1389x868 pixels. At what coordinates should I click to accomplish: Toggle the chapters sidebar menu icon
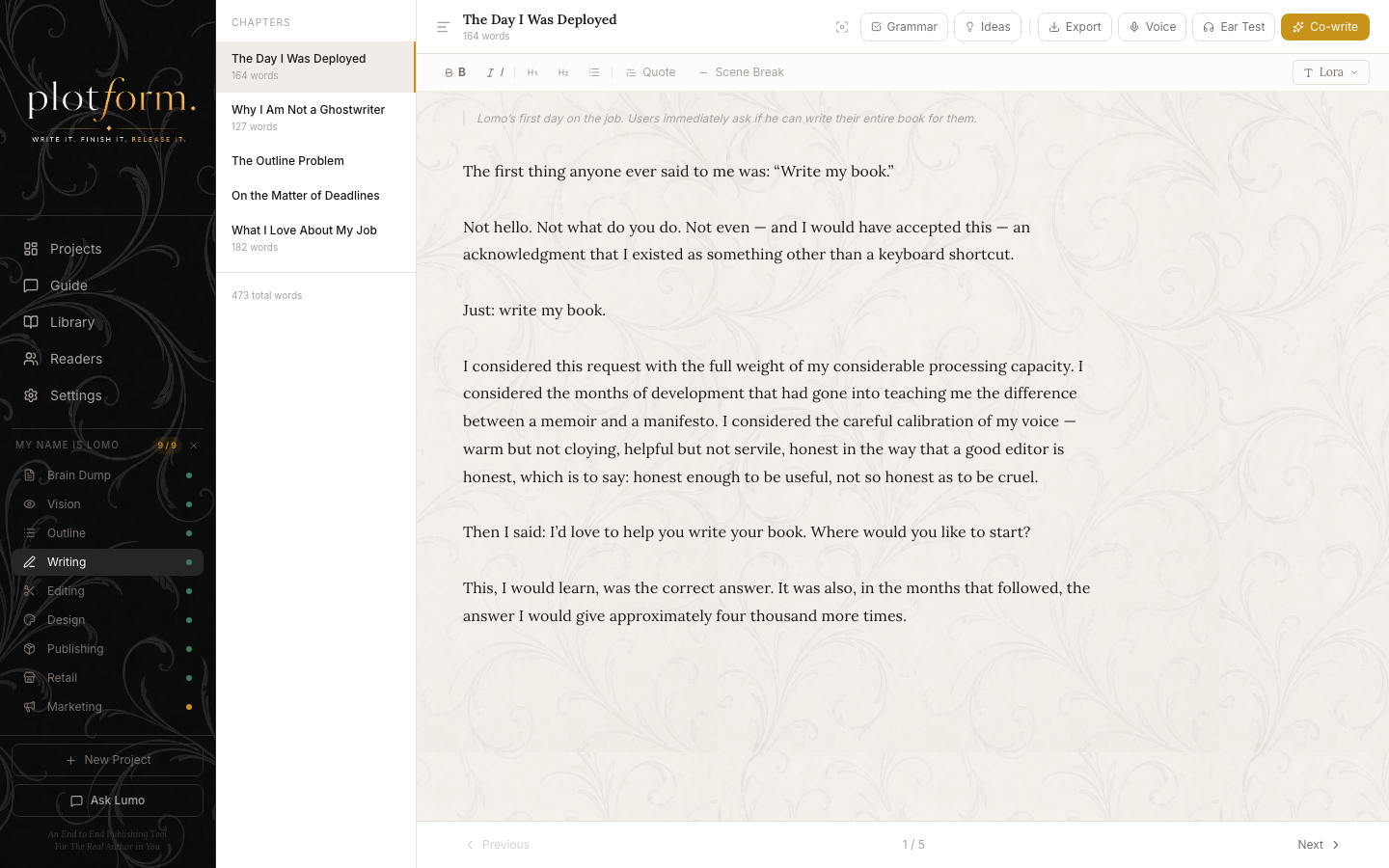click(x=443, y=27)
